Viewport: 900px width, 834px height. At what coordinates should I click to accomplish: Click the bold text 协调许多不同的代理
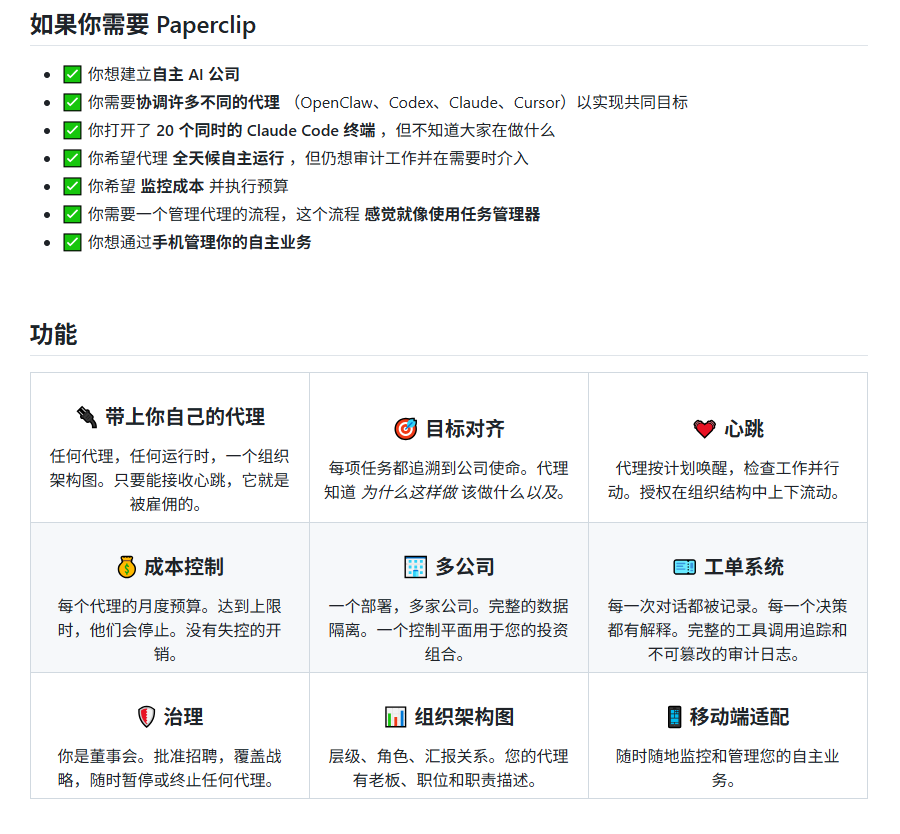click(208, 103)
